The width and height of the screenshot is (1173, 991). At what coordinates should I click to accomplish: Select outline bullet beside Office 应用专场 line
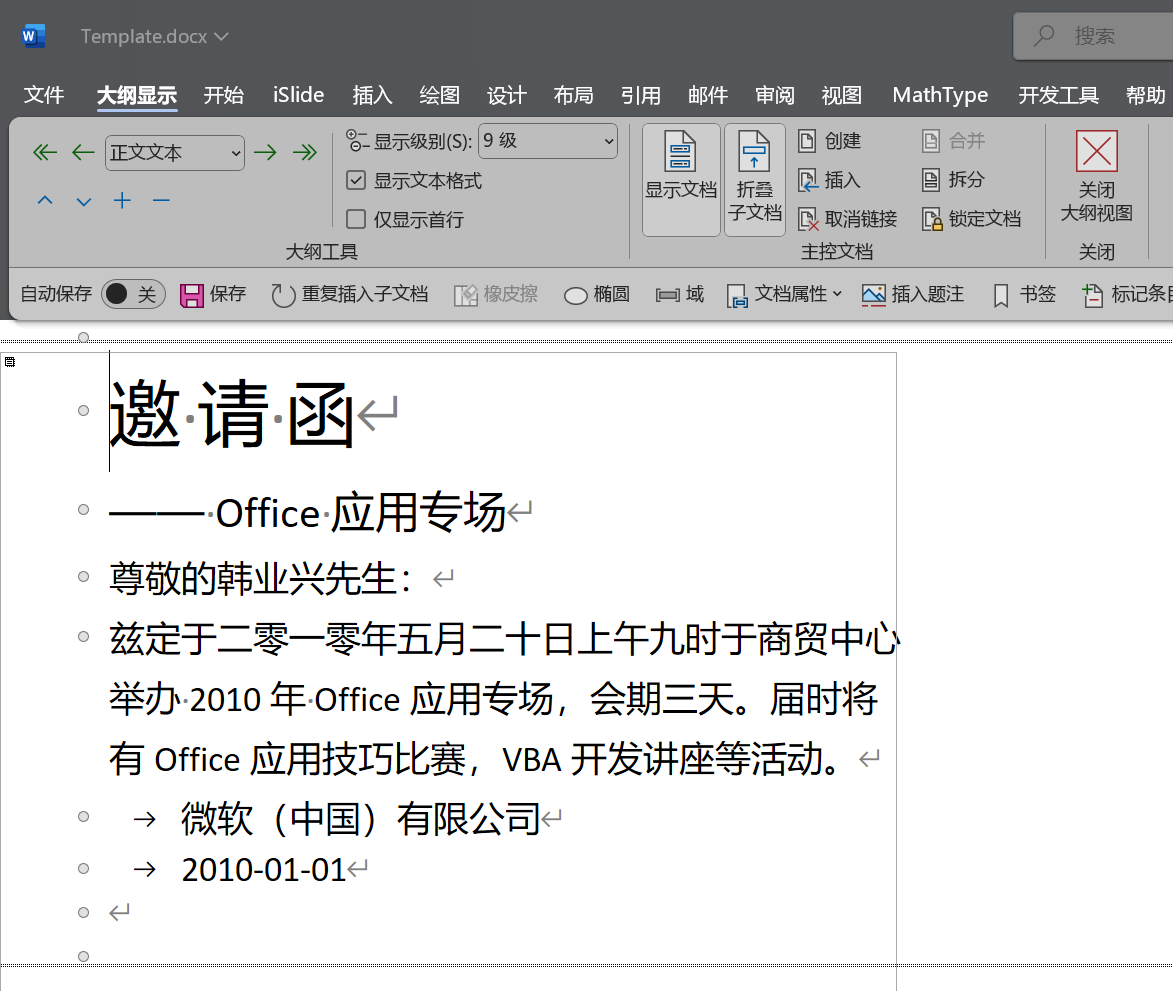click(84, 510)
